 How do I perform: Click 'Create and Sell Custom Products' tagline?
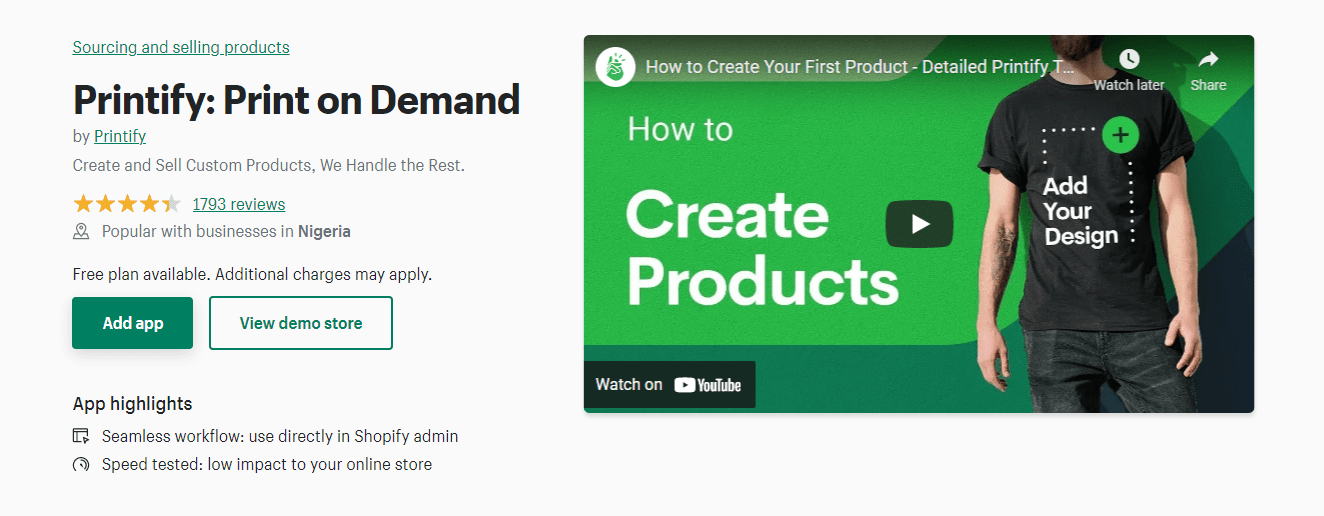(269, 165)
